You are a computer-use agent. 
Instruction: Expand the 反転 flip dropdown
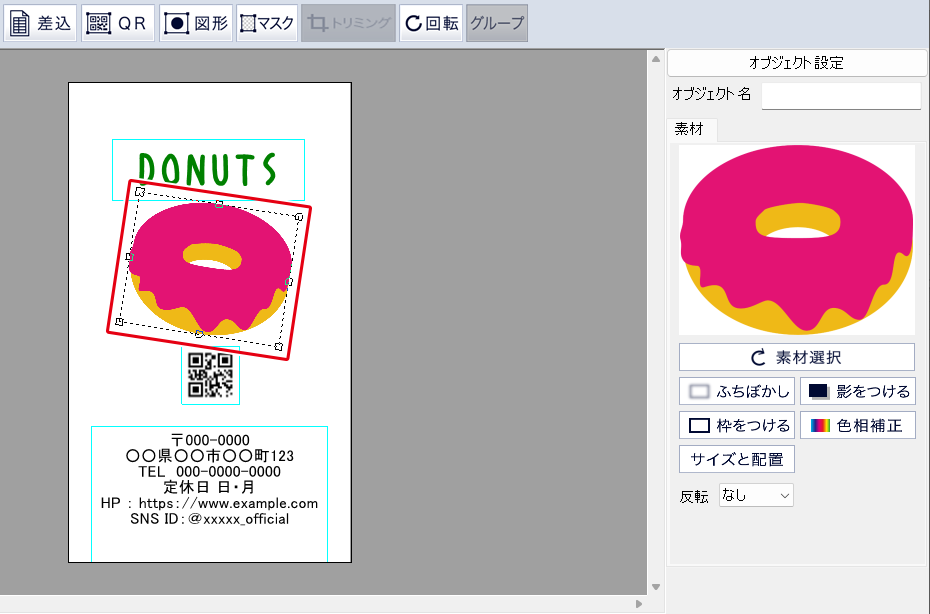(x=756, y=495)
